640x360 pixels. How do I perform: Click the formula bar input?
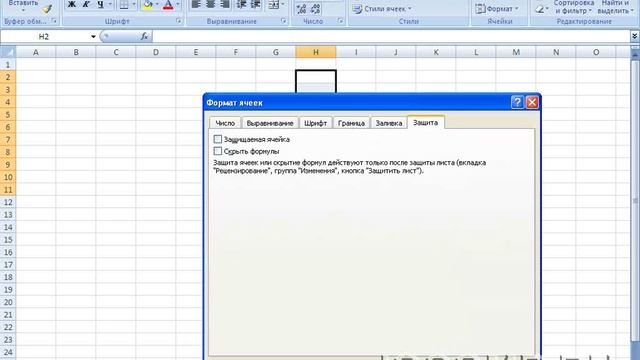pos(391,36)
